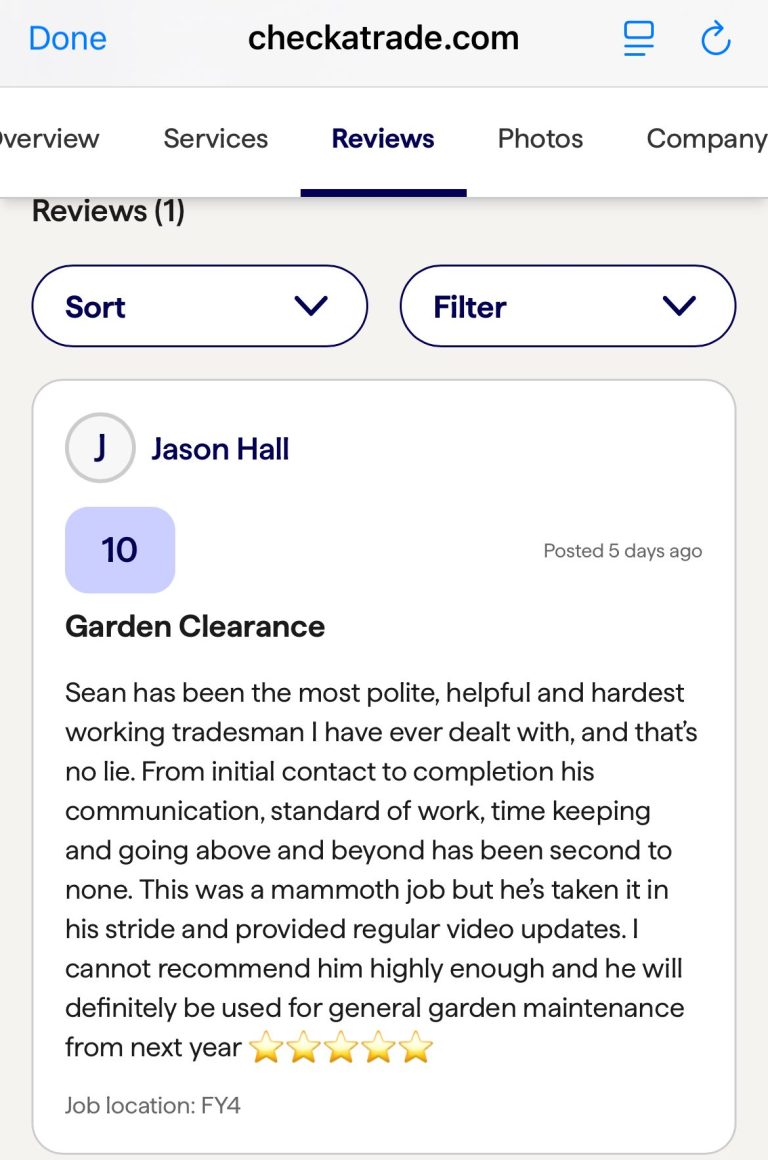The width and height of the screenshot is (768, 1160).
Task: Open reviewer Jason Hall's name link
Action: pyautogui.click(x=220, y=449)
